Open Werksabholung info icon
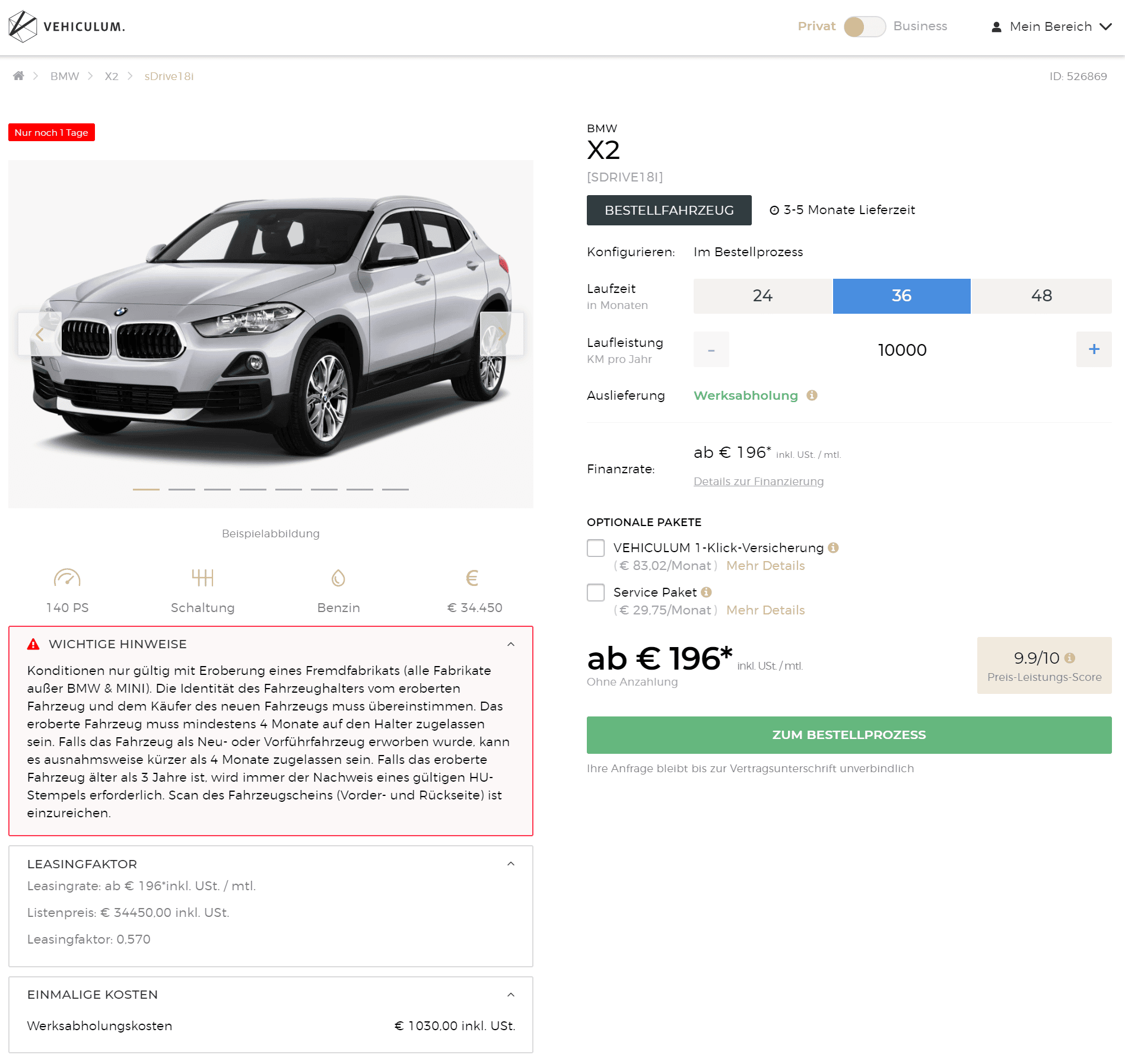 812,395
